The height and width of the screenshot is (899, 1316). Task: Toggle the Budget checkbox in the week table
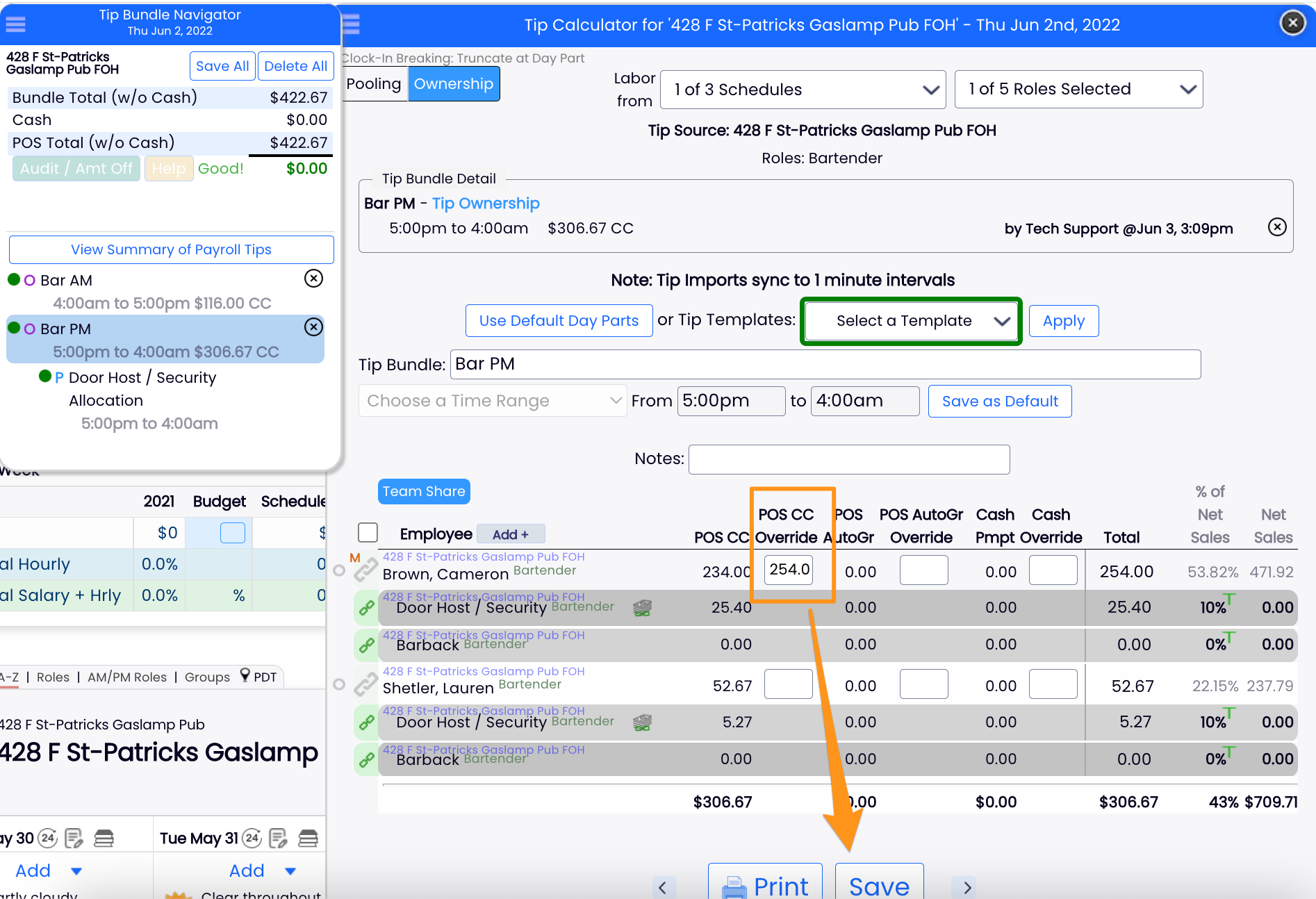pos(233,533)
